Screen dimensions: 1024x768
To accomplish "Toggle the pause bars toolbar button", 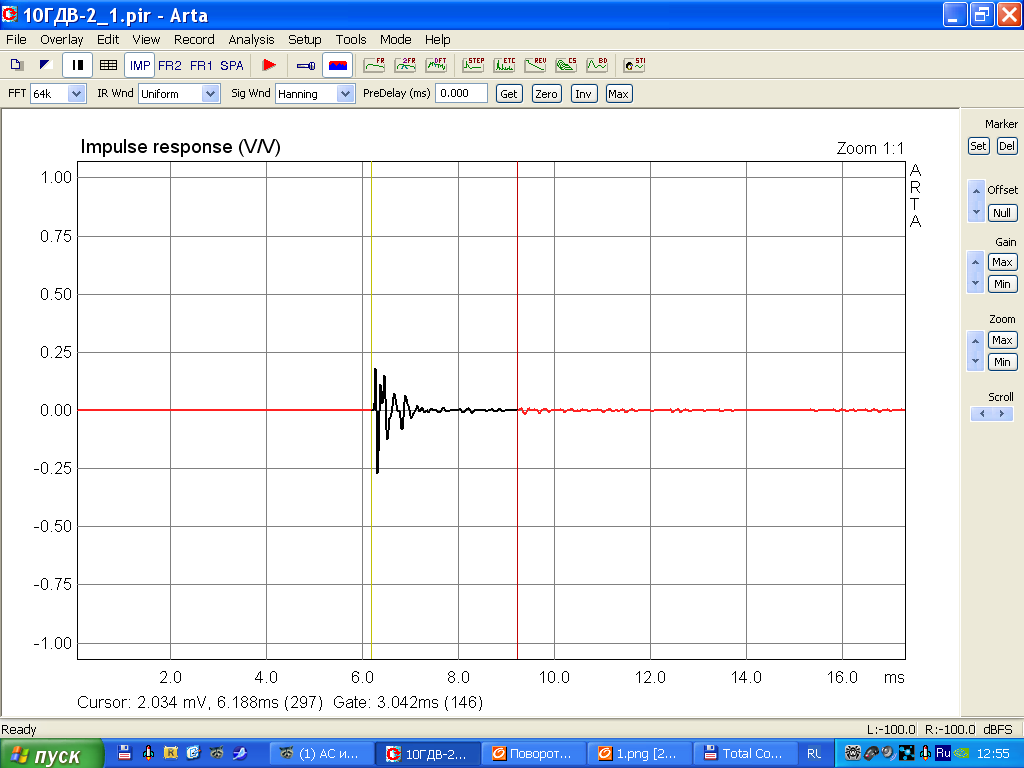I will [x=77, y=65].
